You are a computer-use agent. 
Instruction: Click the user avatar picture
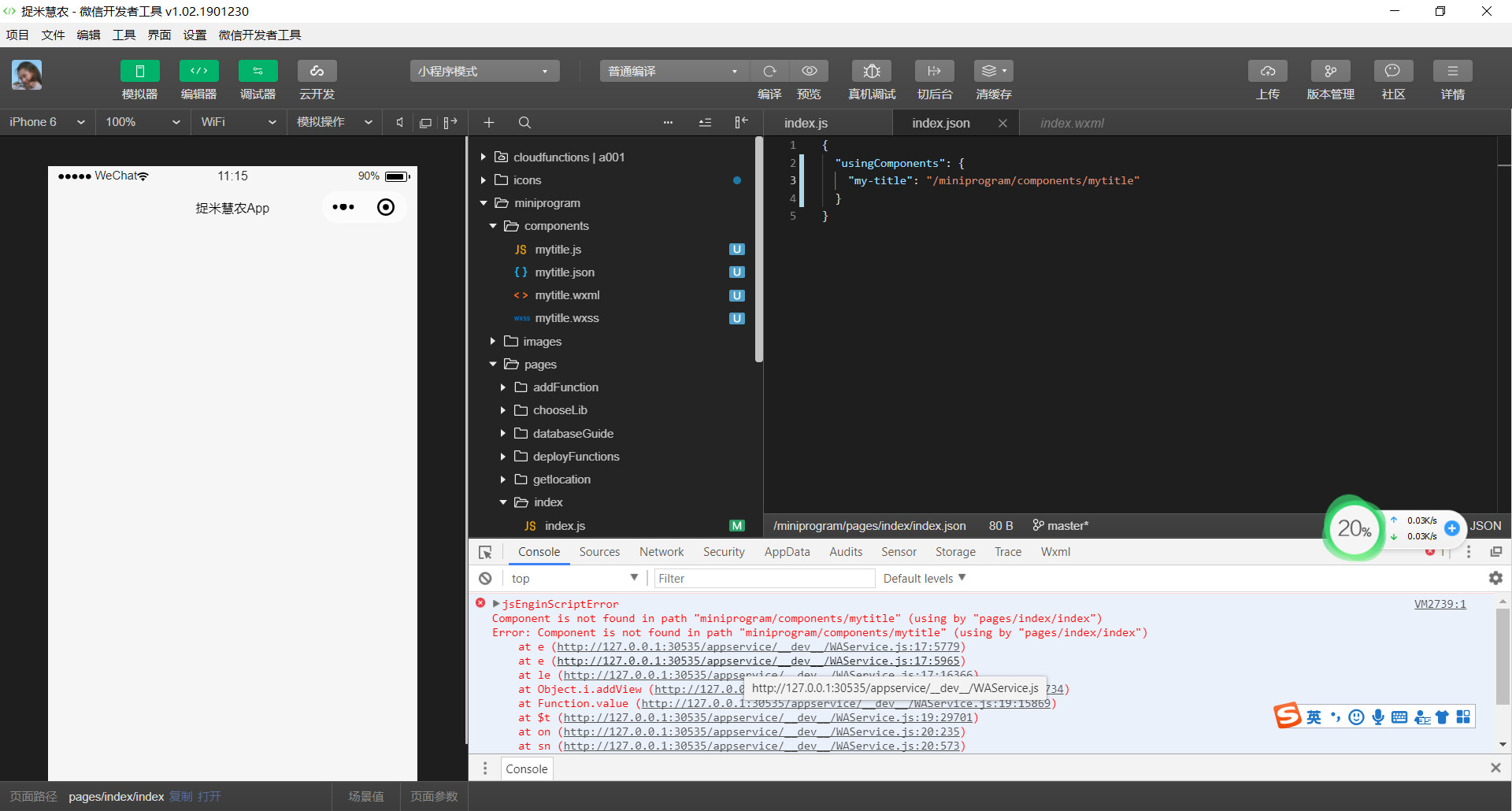27,75
